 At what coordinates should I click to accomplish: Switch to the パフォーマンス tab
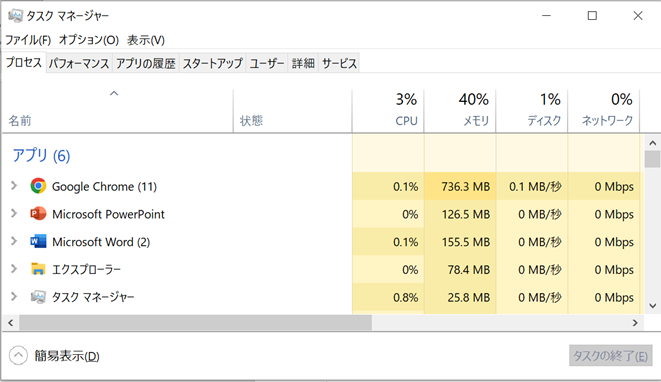[x=79, y=63]
